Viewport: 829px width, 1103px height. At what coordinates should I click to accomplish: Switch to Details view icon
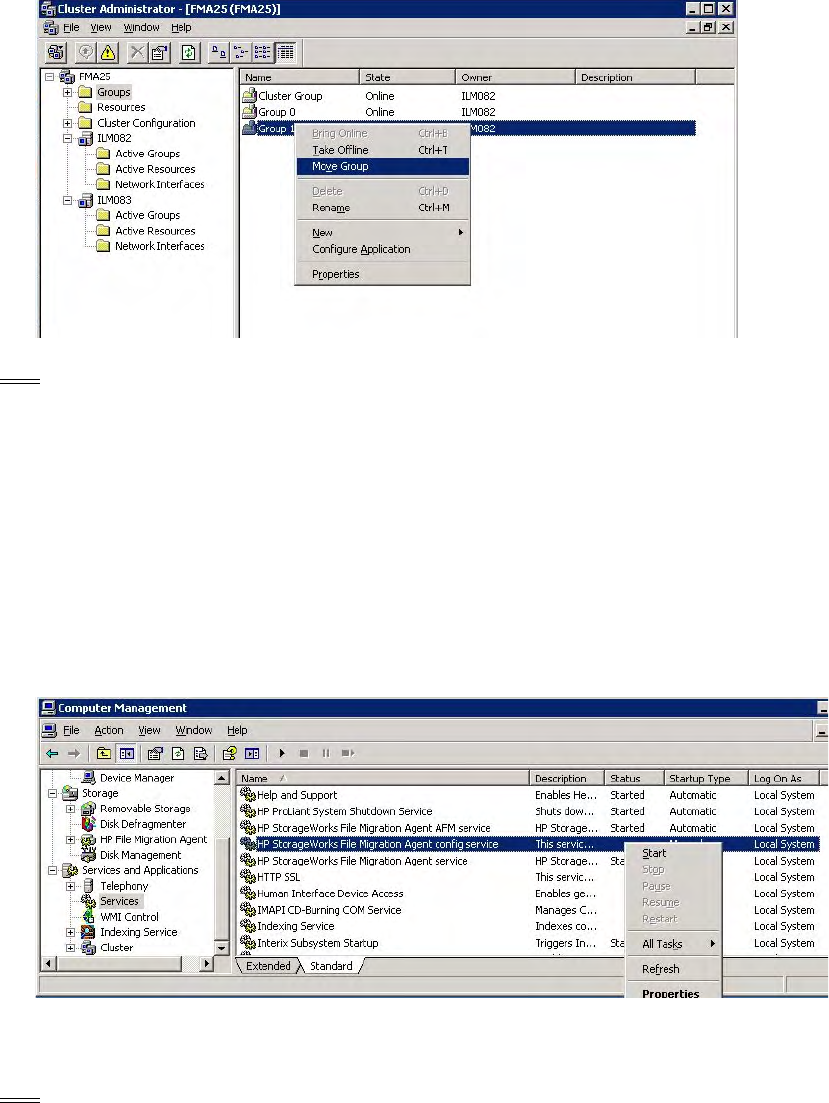(285, 53)
